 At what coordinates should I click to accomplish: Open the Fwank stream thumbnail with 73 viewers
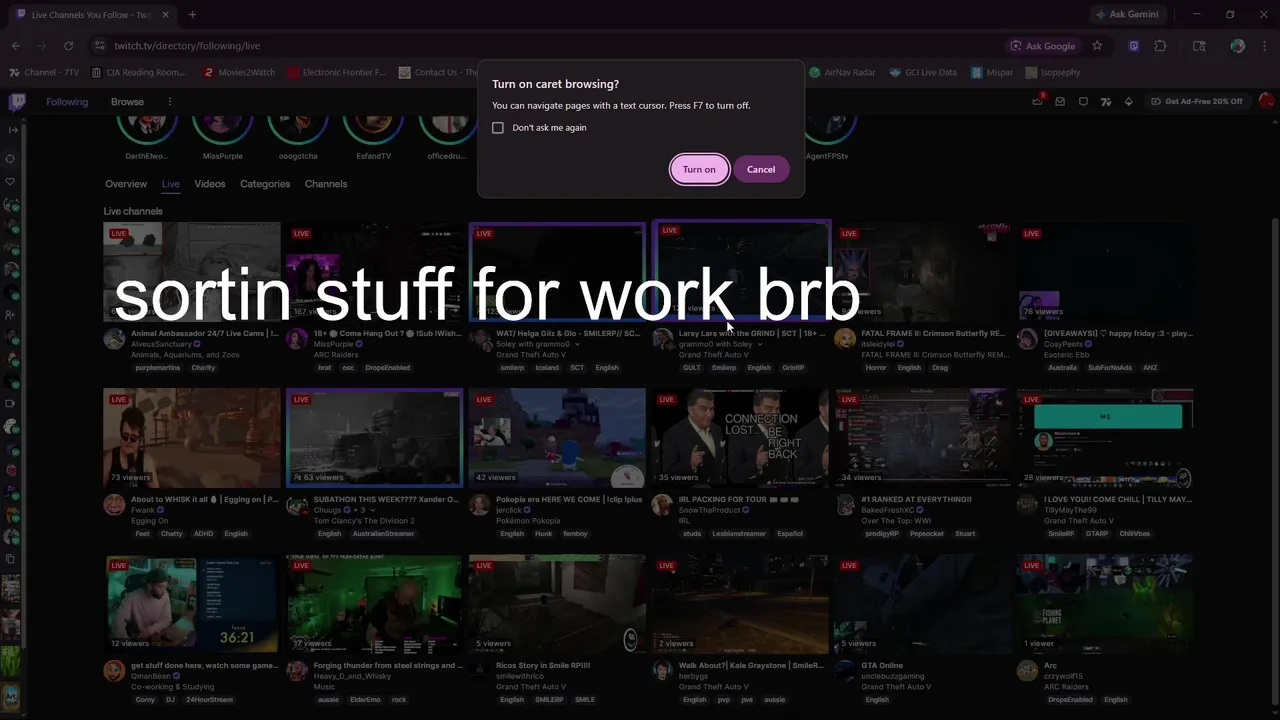192,438
